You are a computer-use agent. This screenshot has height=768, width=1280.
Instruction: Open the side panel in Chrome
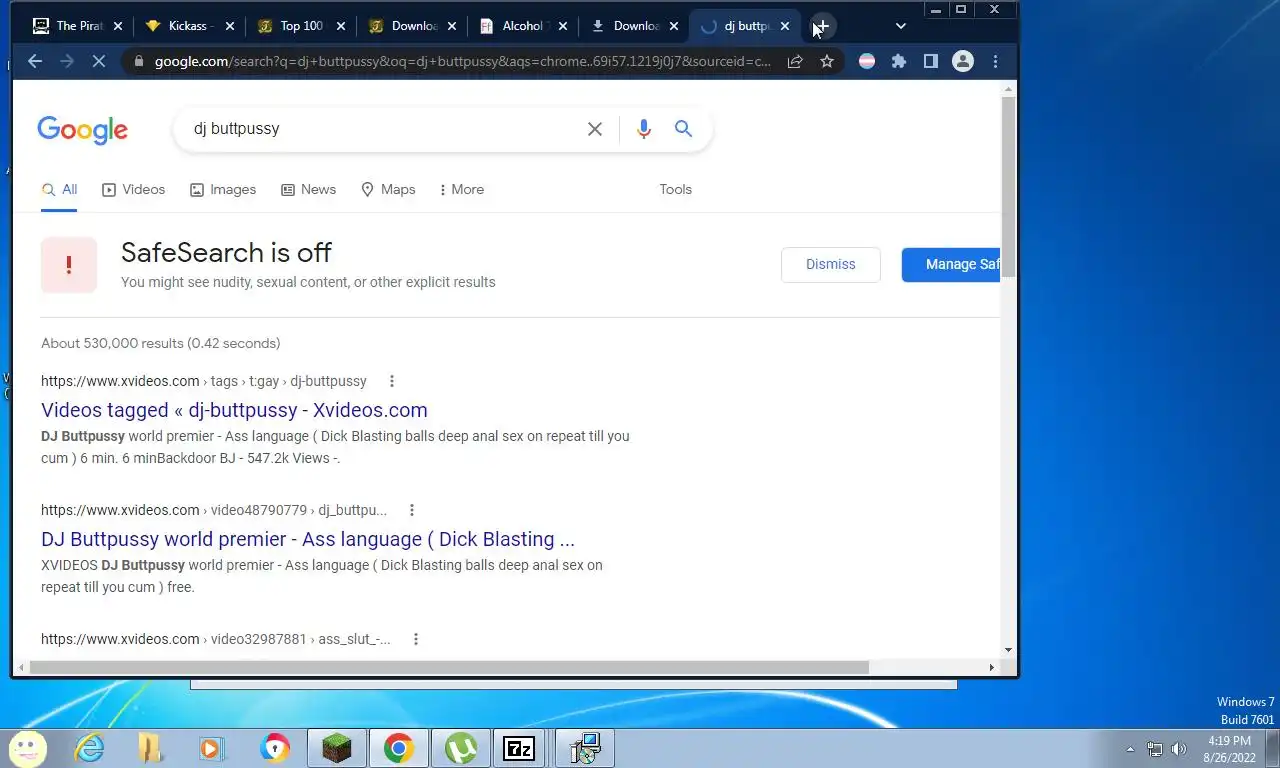click(931, 61)
